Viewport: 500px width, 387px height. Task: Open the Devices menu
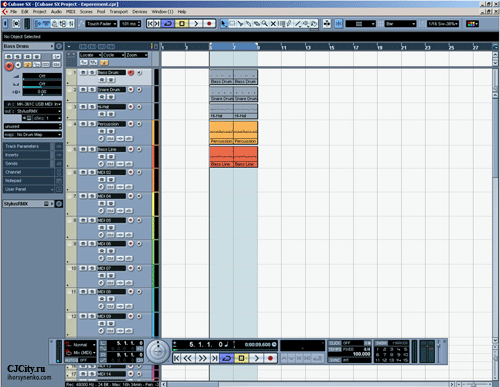pyautogui.click(x=139, y=11)
